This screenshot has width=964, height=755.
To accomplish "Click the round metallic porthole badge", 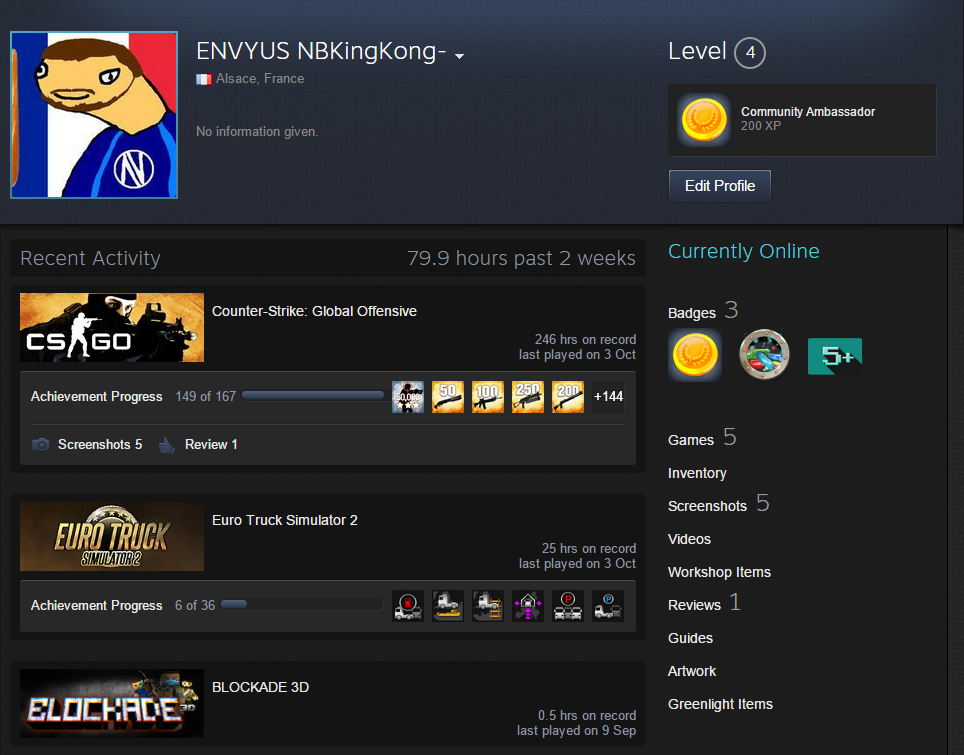I will click(x=764, y=355).
